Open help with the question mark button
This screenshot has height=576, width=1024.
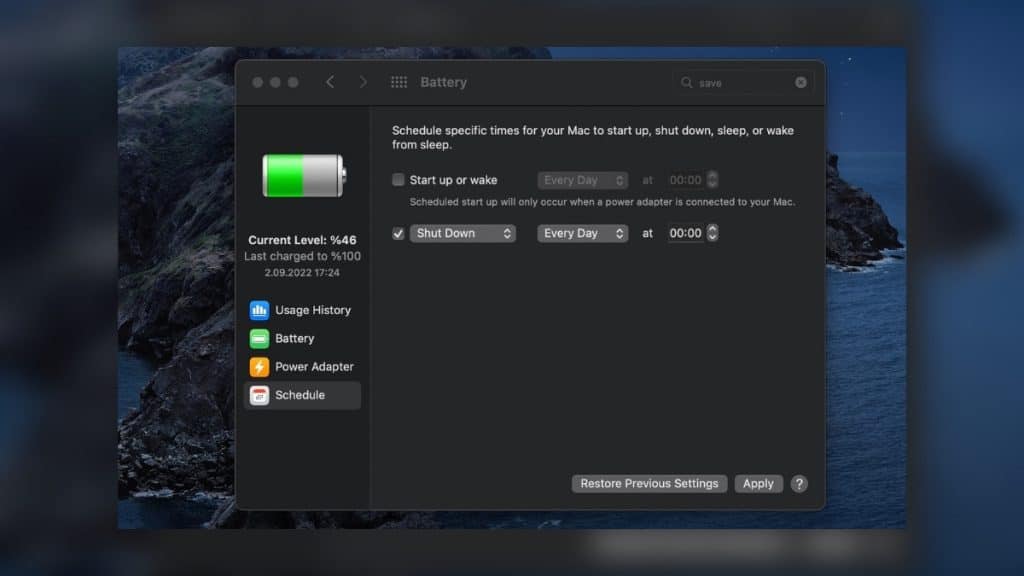799,484
